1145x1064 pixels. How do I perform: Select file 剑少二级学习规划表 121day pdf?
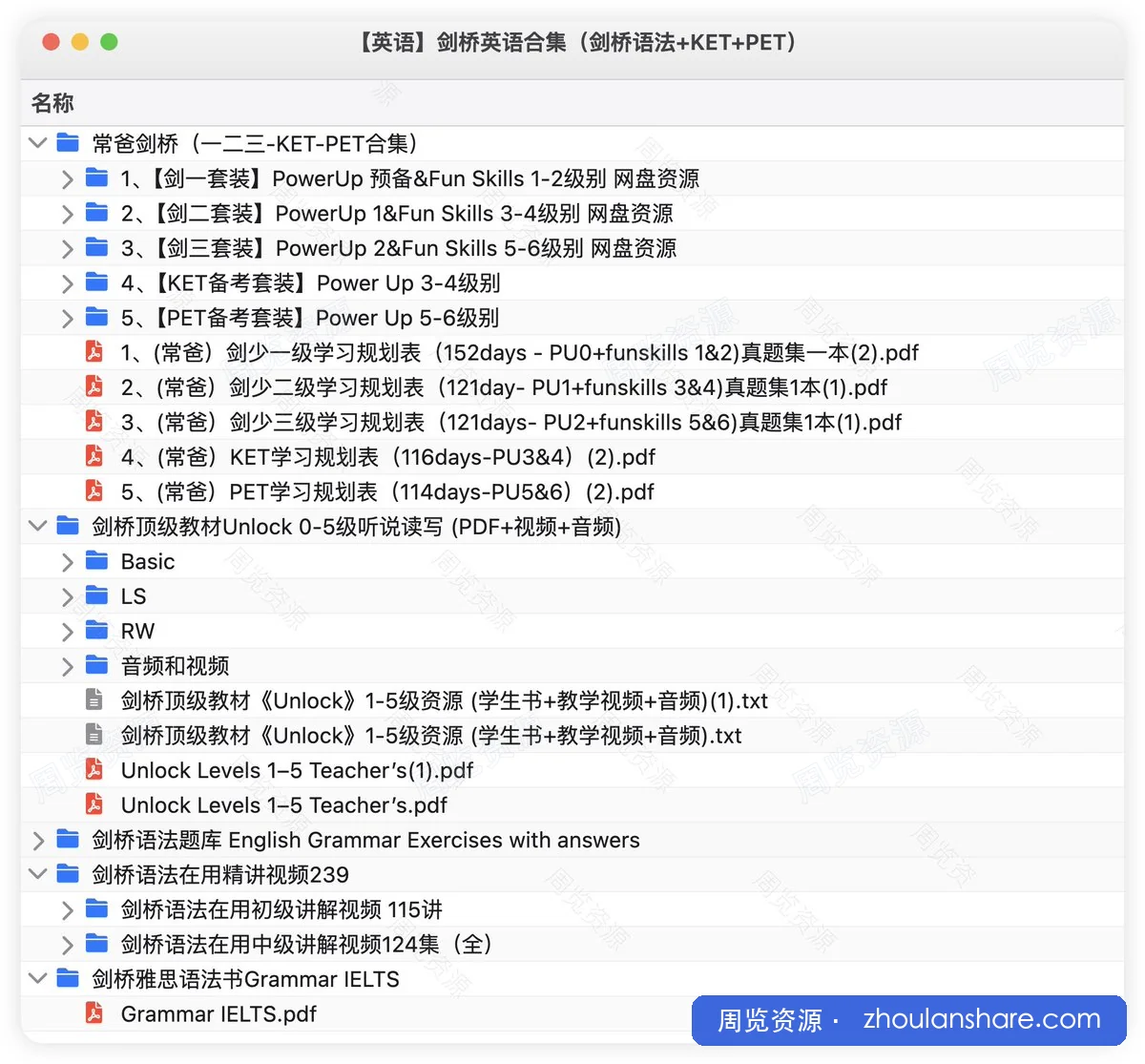point(504,387)
